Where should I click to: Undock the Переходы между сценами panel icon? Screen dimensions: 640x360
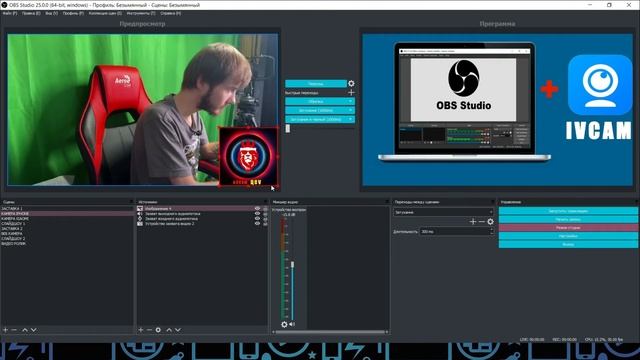(x=492, y=202)
